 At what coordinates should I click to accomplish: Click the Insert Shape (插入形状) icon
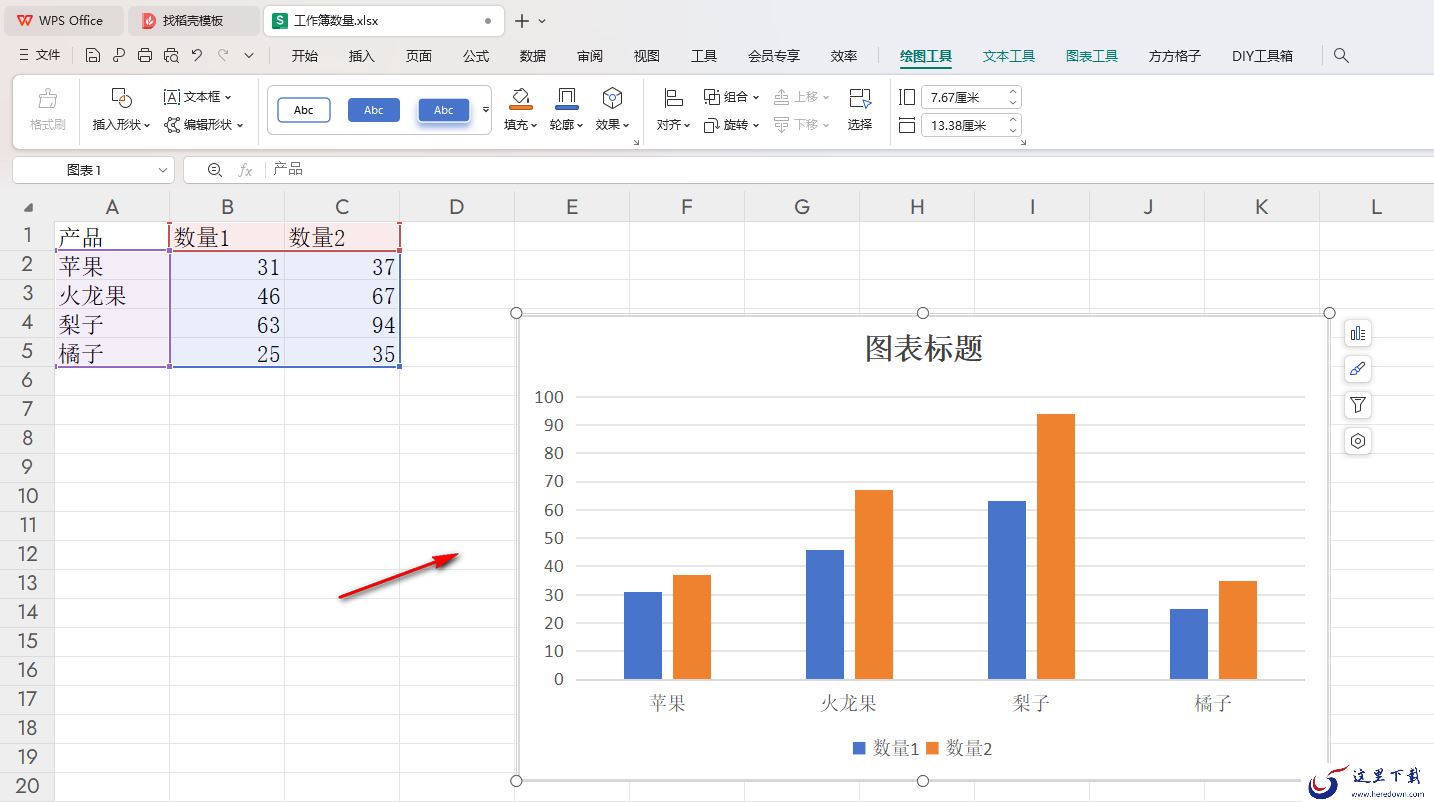click(x=121, y=98)
